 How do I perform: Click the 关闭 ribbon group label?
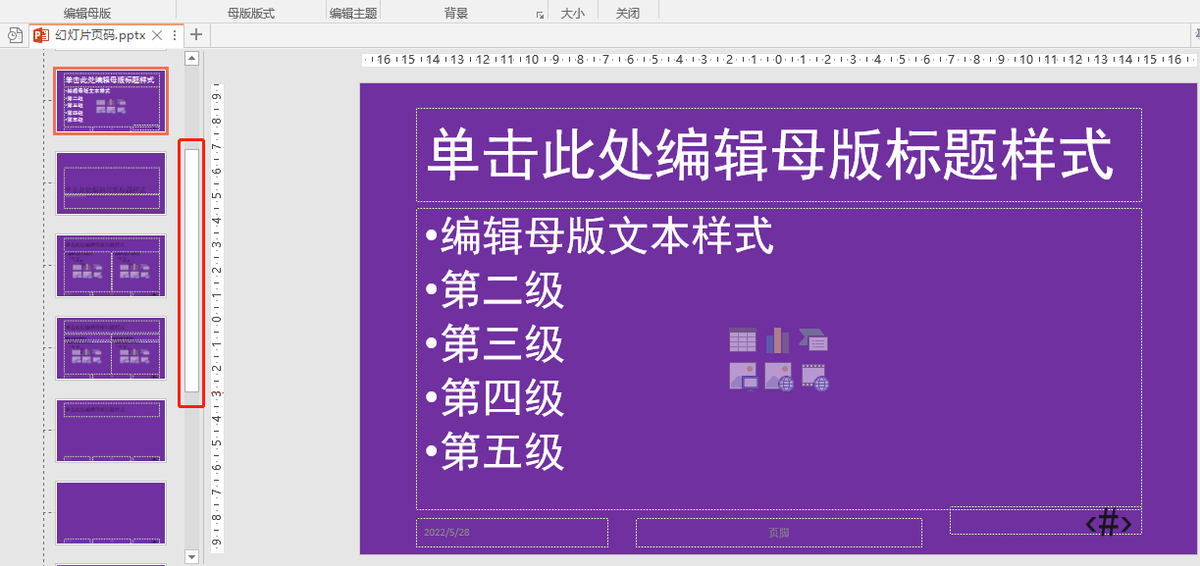[x=627, y=14]
